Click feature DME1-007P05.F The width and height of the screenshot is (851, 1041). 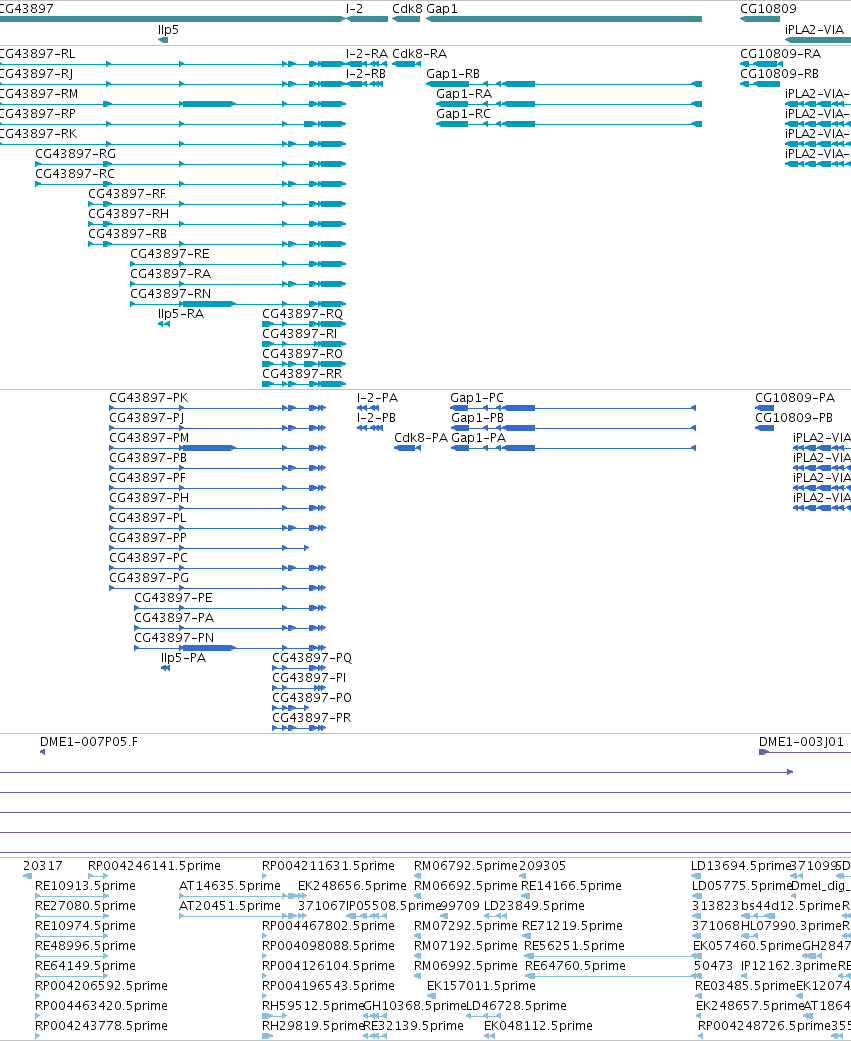pos(42,752)
